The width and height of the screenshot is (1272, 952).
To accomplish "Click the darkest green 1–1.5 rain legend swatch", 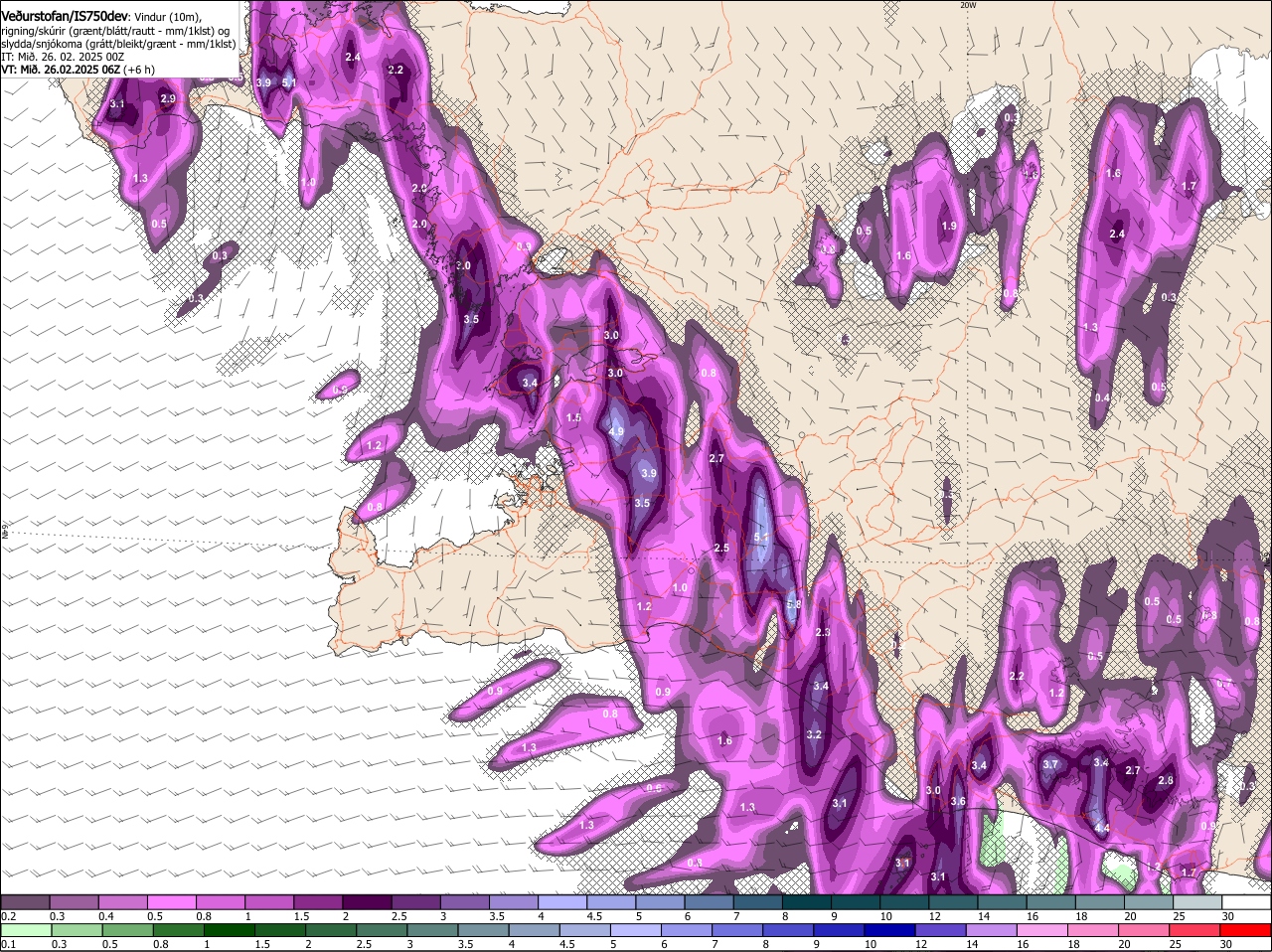I will point(229,930).
